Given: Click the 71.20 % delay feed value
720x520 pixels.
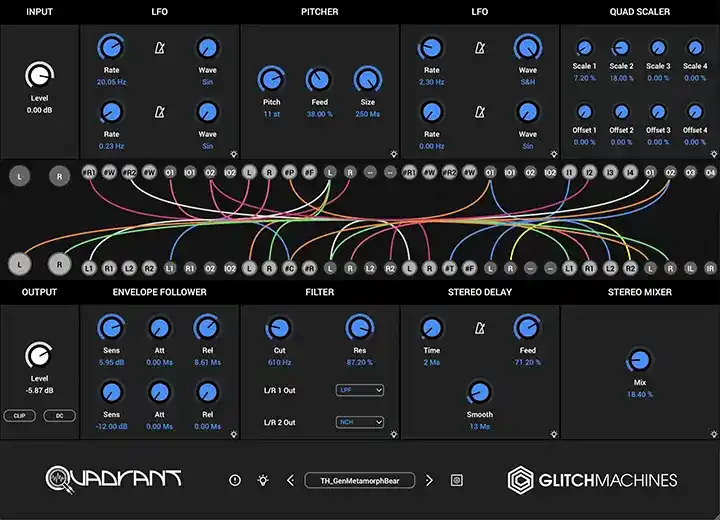Looking at the screenshot, I should coord(528,362).
